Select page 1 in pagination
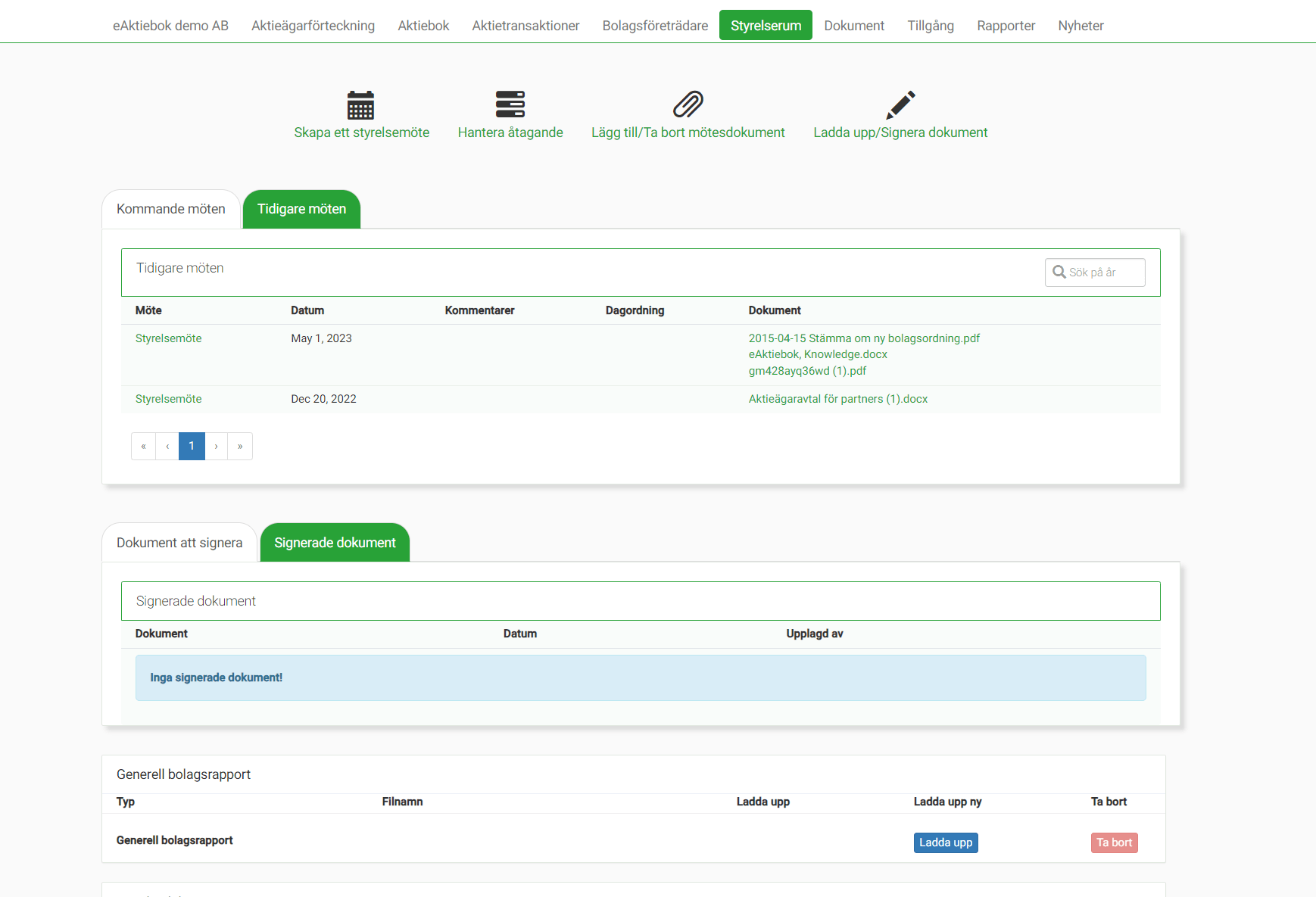This screenshot has height=897, width=1316. pyautogui.click(x=192, y=447)
